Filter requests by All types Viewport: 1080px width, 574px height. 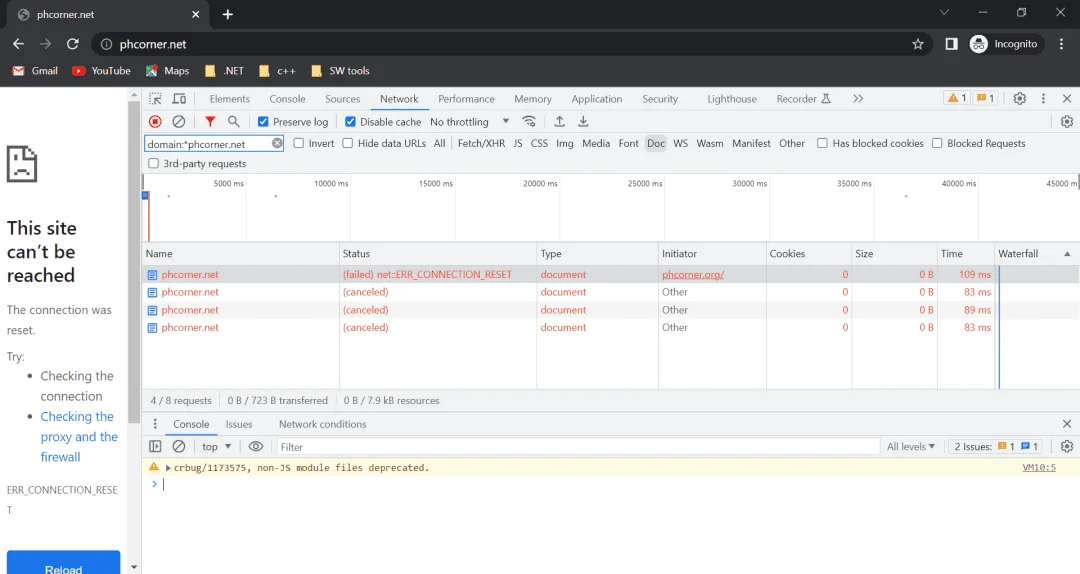(x=439, y=143)
